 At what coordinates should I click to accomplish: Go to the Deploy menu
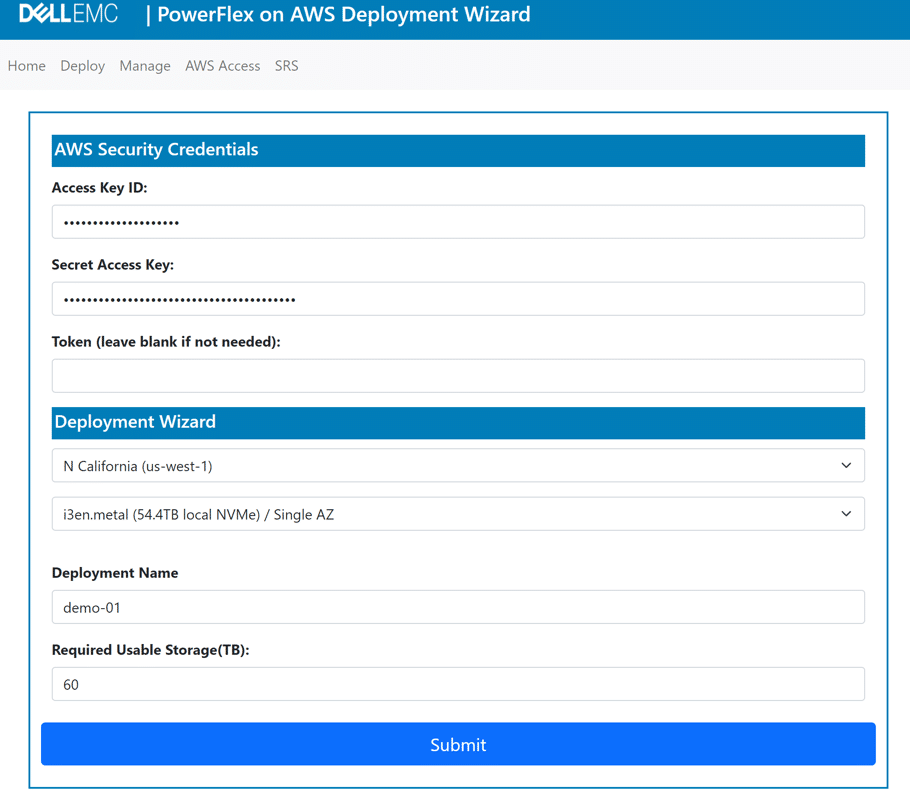click(82, 66)
